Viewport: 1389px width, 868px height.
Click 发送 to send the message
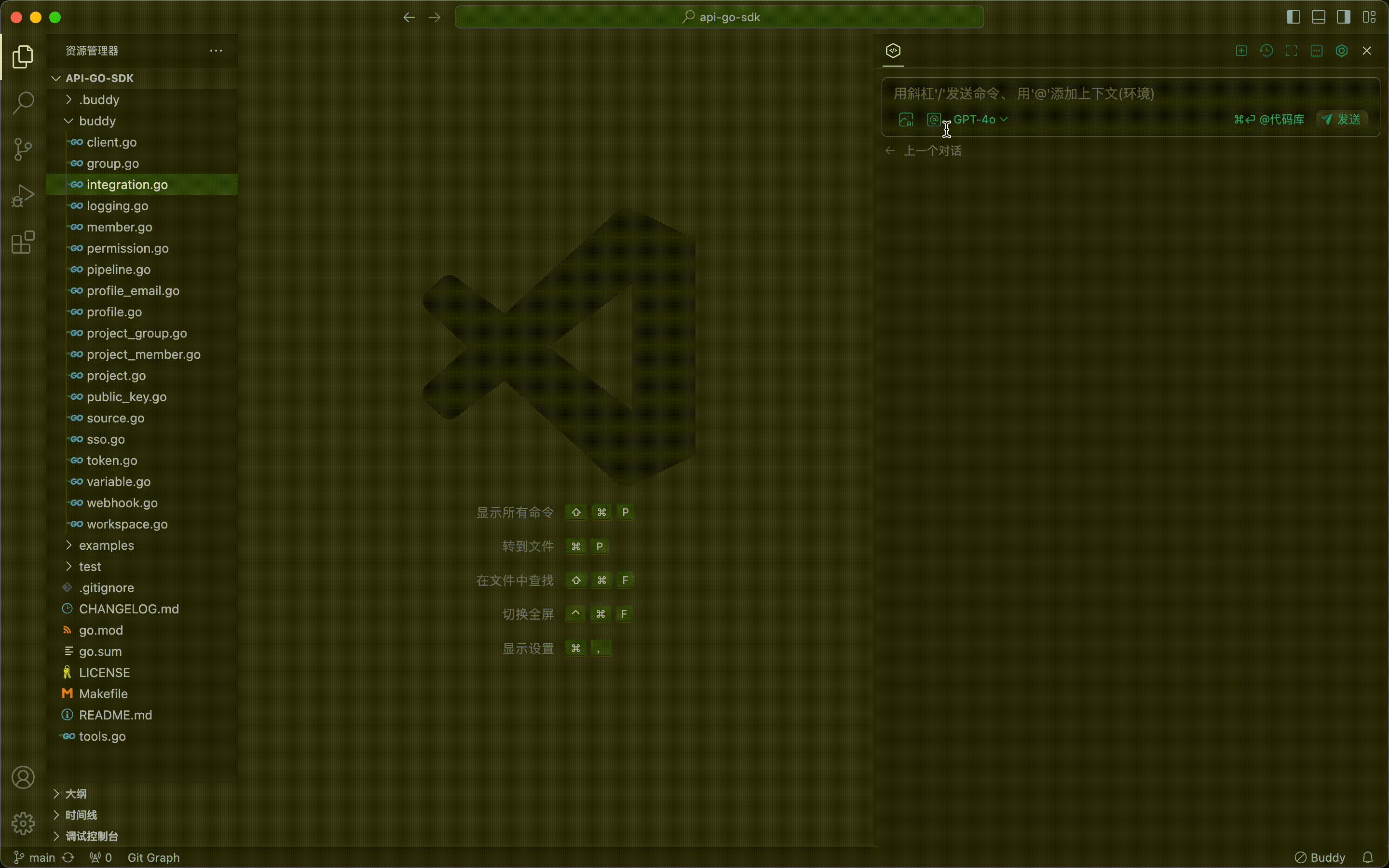[1342, 119]
